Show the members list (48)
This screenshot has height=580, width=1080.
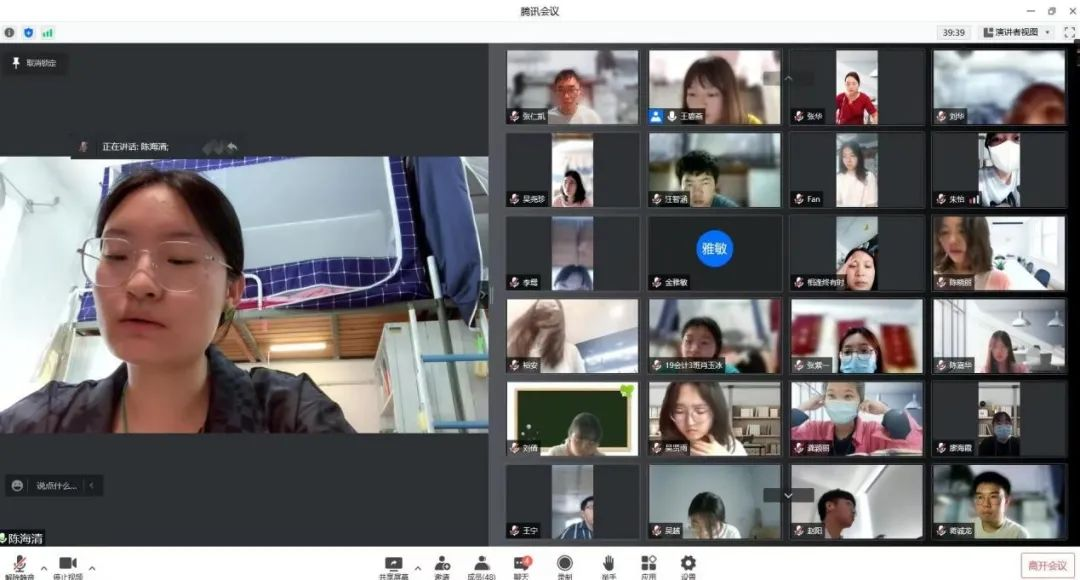(x=481, y=565)
